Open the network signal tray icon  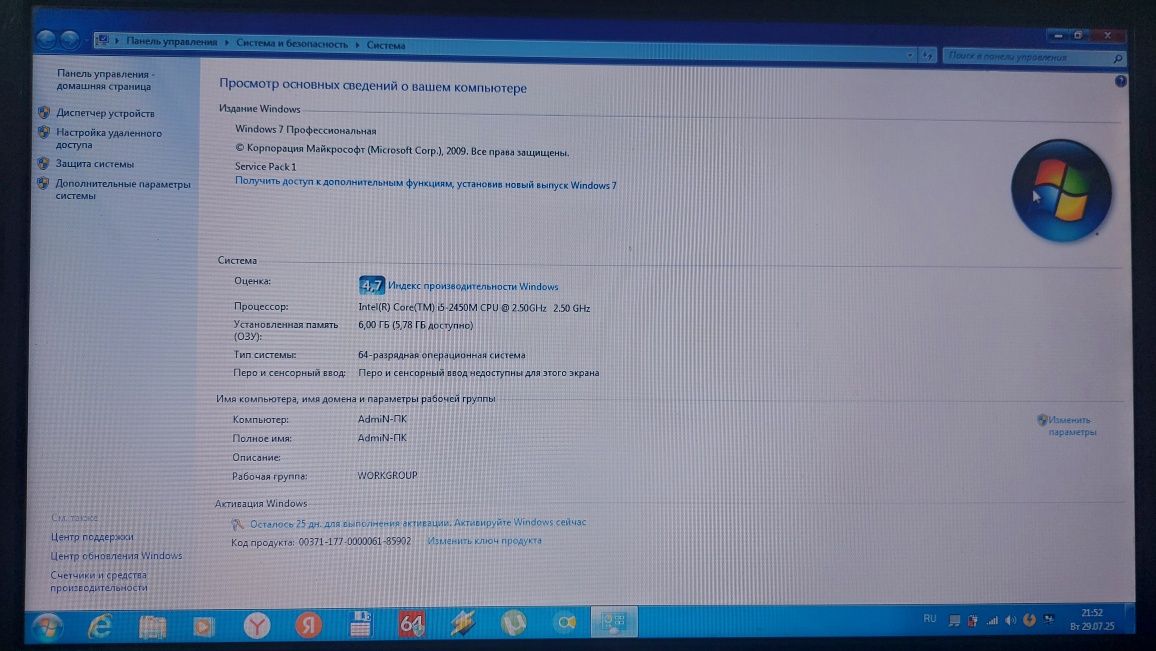point(992,621)
